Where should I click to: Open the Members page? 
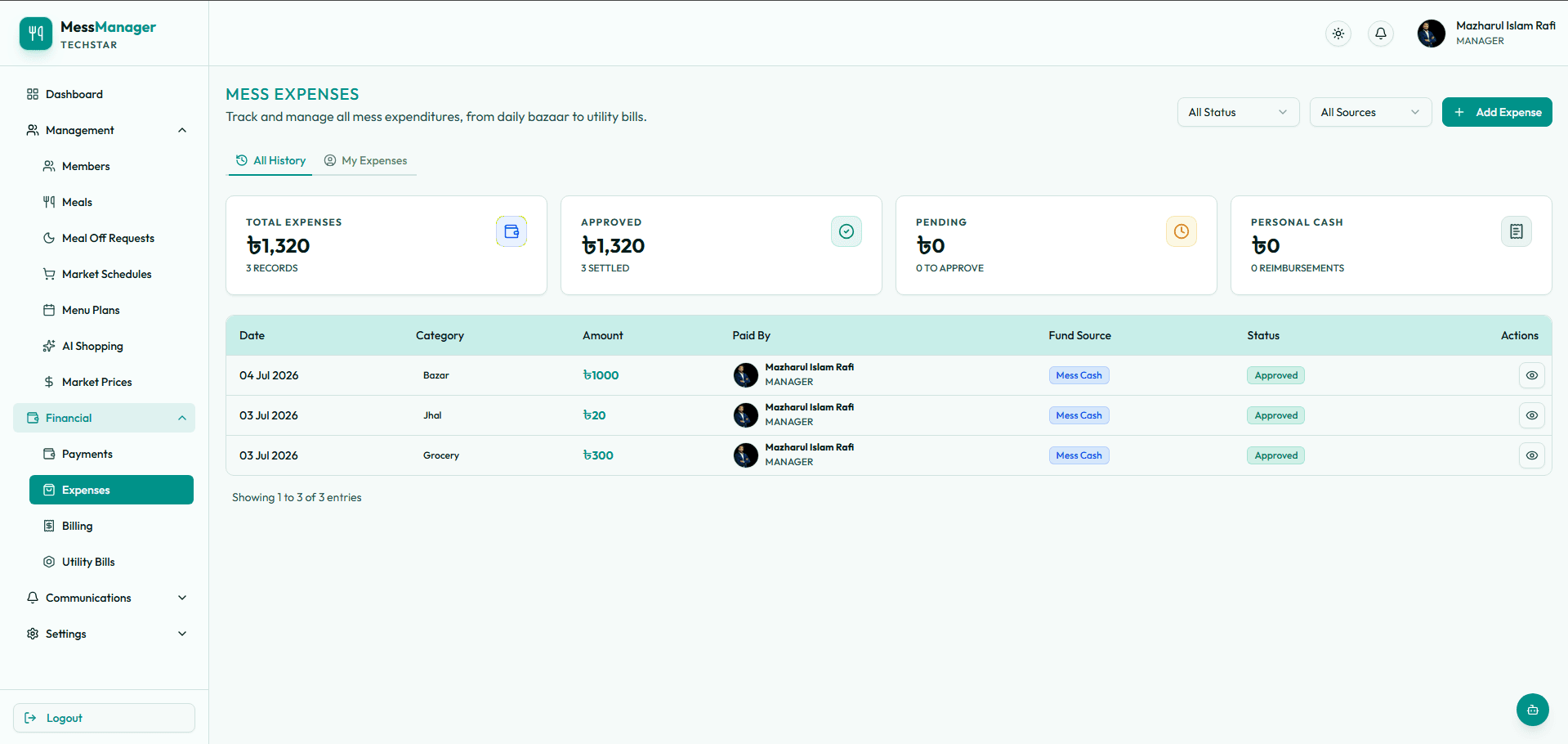(x=111, y=166)
